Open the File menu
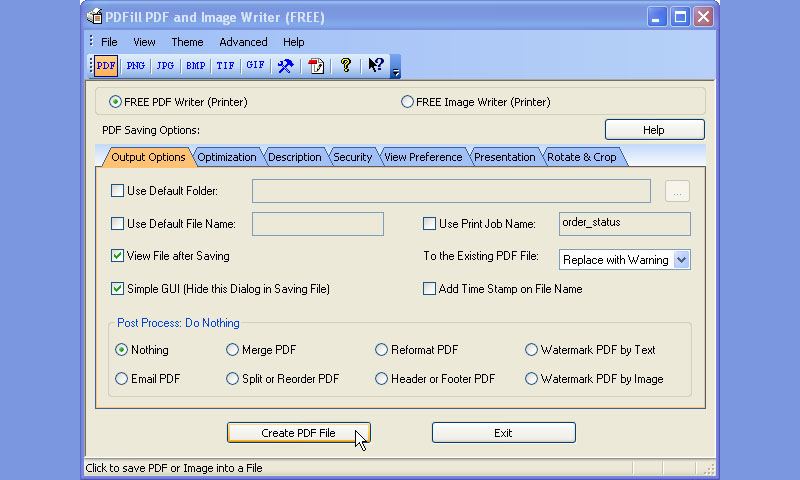This screenshot has height=480, width=800. [109, 42]
